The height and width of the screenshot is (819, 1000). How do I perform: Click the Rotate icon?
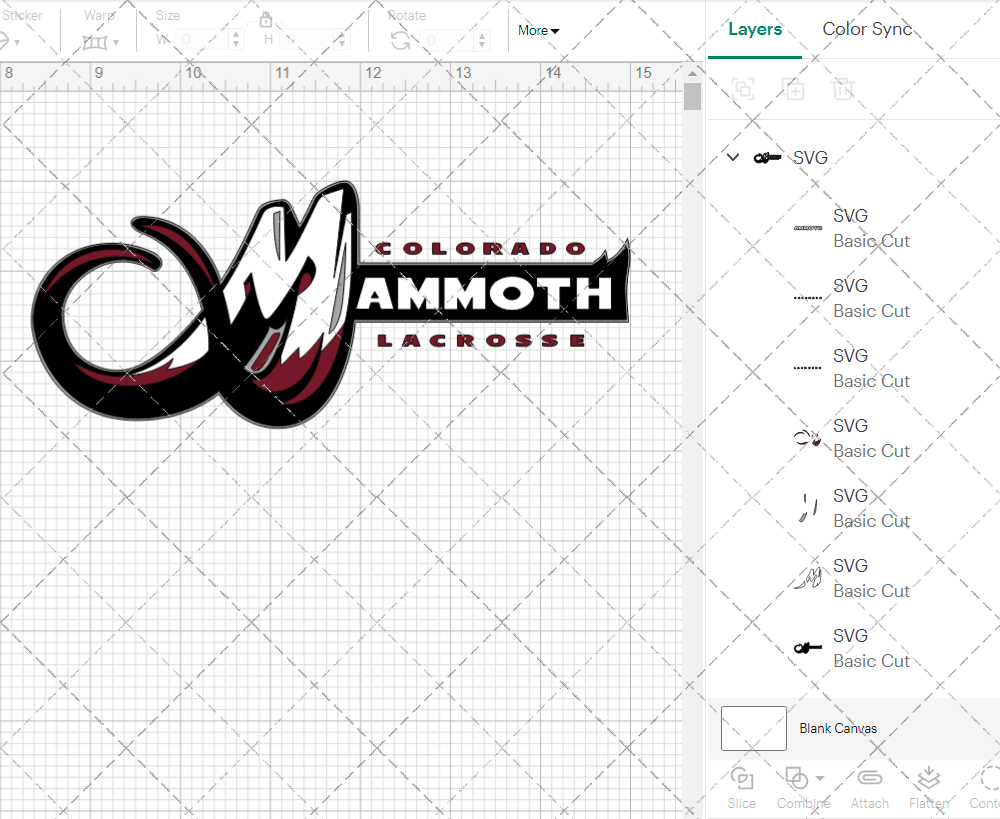click(401, 41)
